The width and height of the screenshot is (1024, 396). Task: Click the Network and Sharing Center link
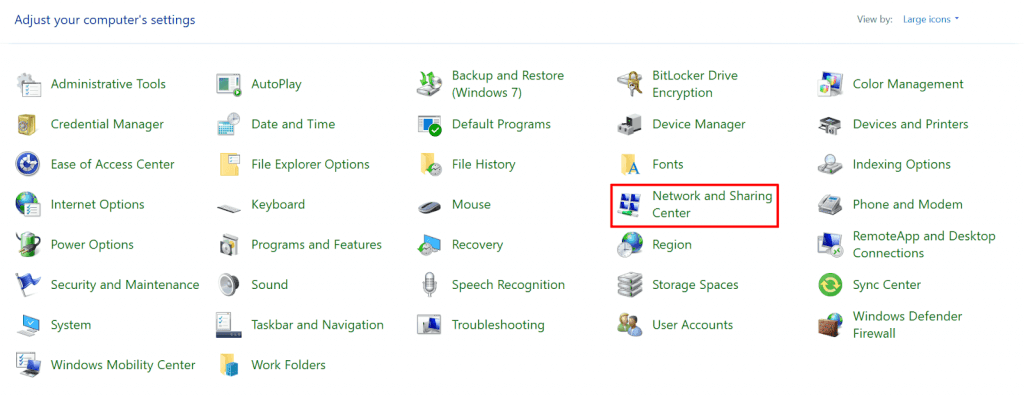(x=712, y=205)
